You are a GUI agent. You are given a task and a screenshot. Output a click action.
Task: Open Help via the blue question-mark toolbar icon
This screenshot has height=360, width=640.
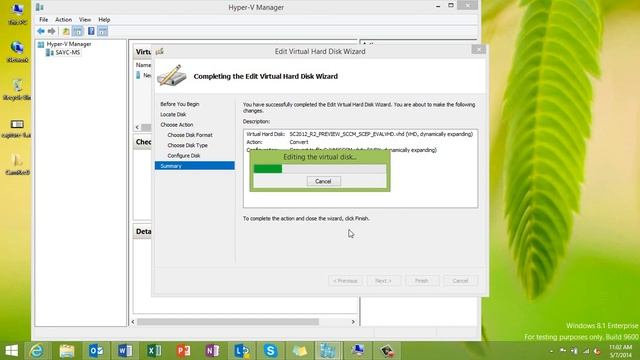[x=91, y=31]
